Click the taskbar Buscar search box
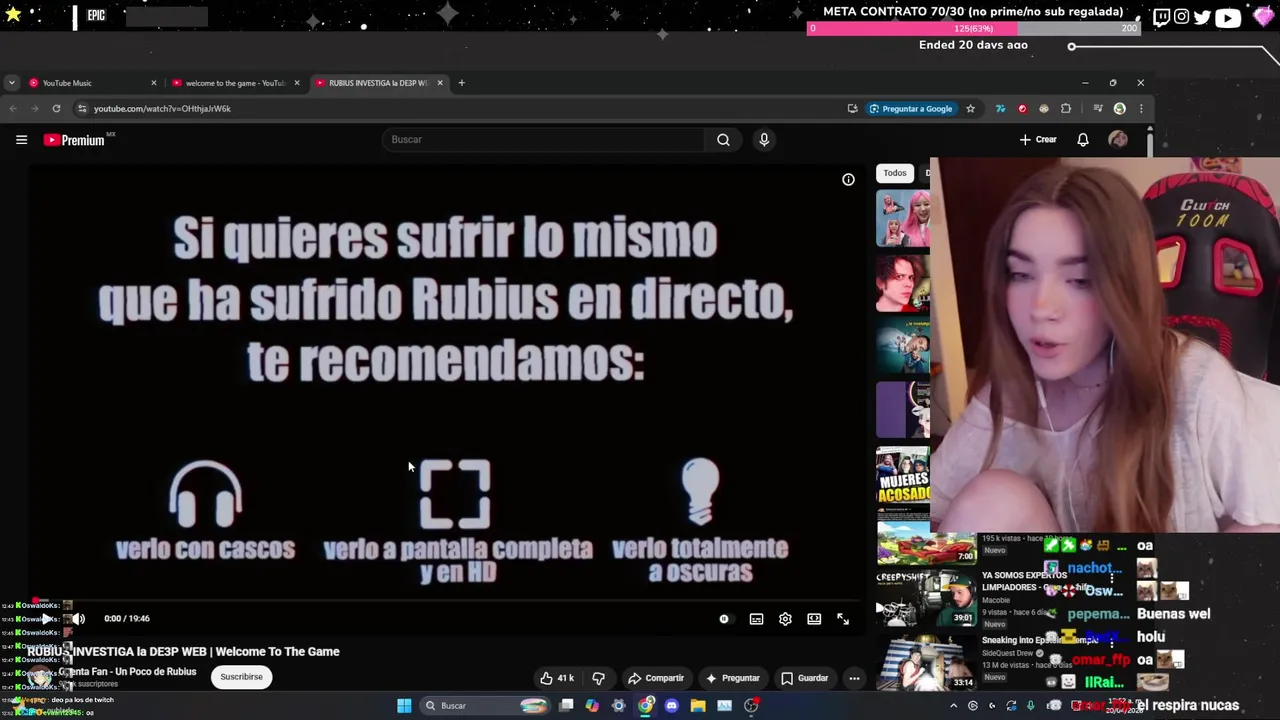The image size is (1280, 720). tap(486, 706)
